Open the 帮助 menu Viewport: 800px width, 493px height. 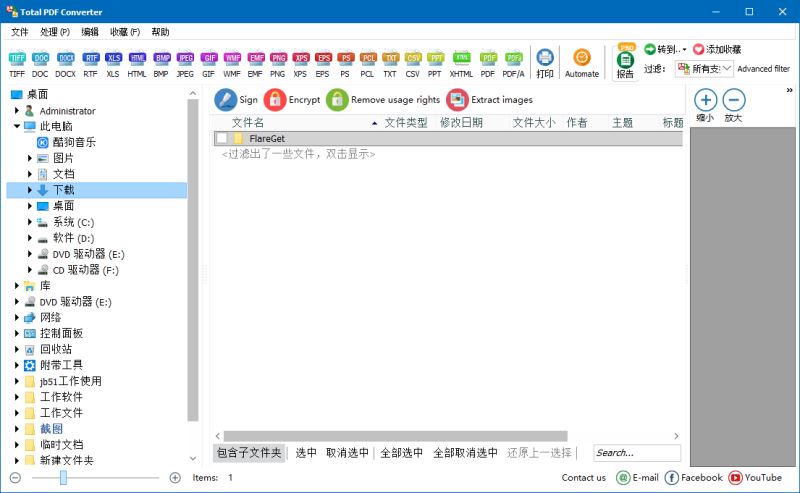pyautogui.click(x=160, y=32)
